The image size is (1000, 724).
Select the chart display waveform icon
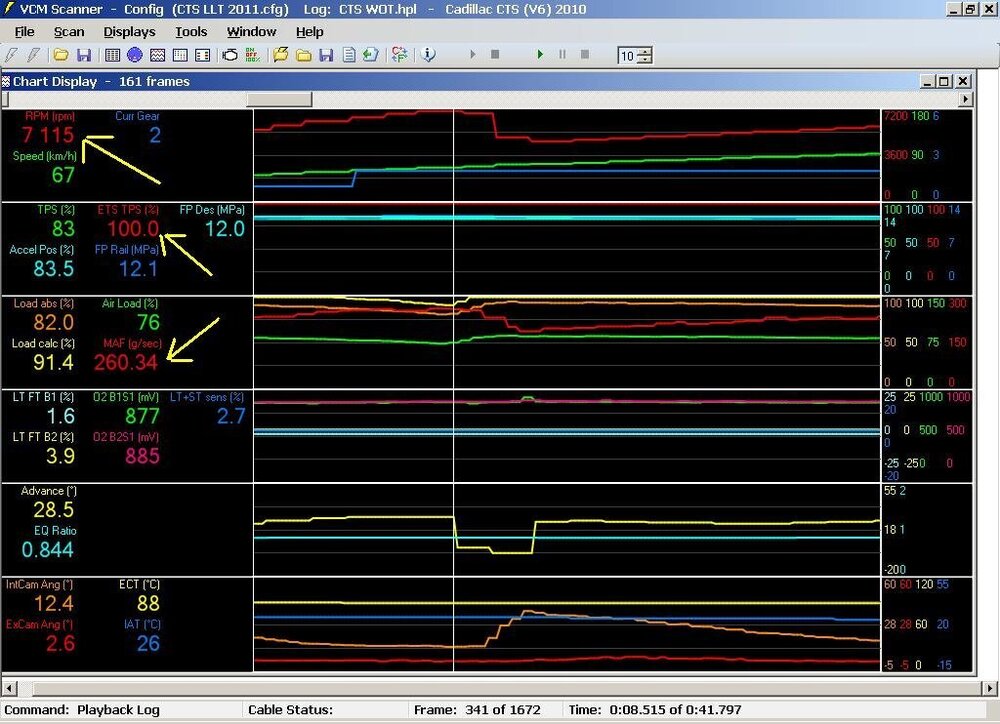(157, 55)
